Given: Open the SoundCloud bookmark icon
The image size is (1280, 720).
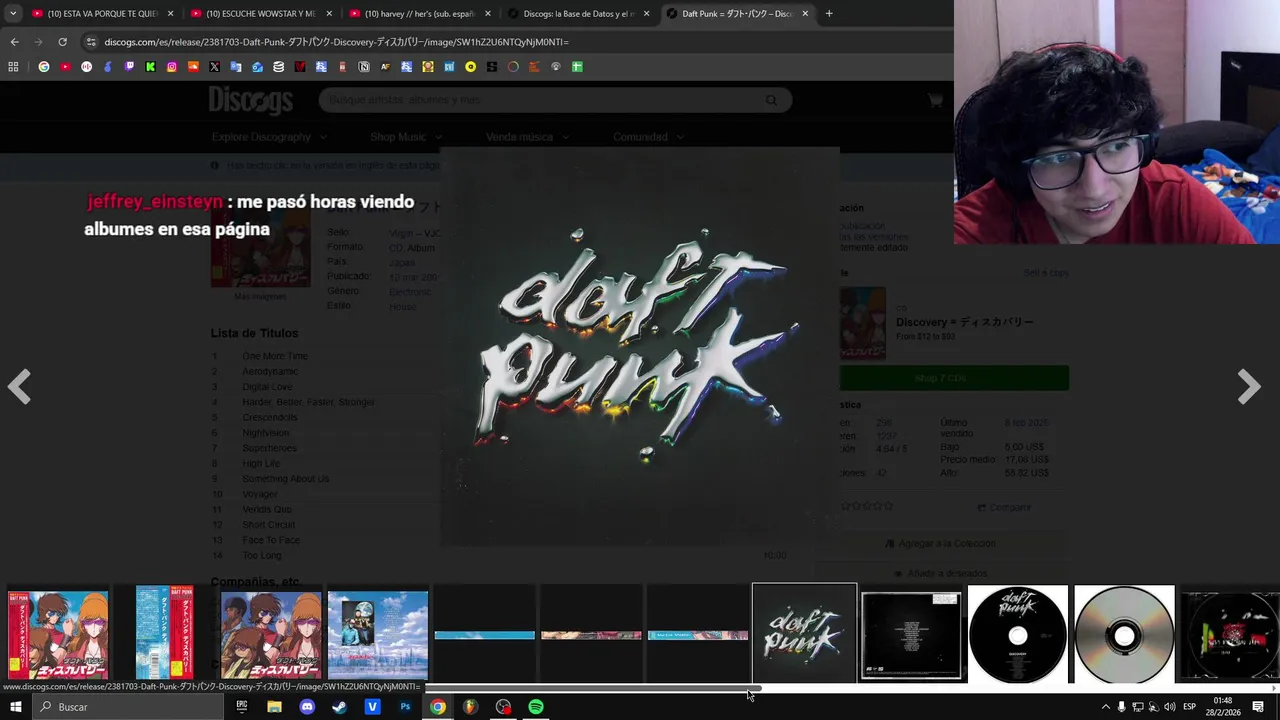Looking at the screenshot, I should point(193,67).
